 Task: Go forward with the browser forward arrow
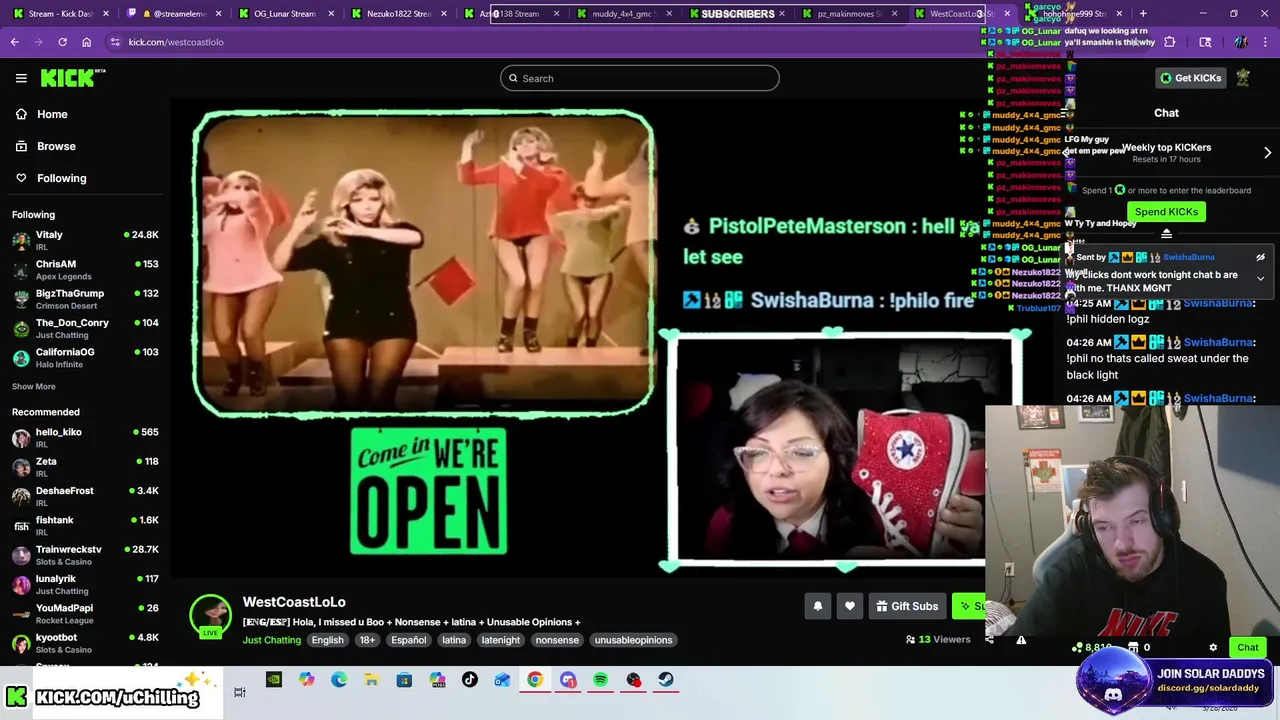[39, 42]
